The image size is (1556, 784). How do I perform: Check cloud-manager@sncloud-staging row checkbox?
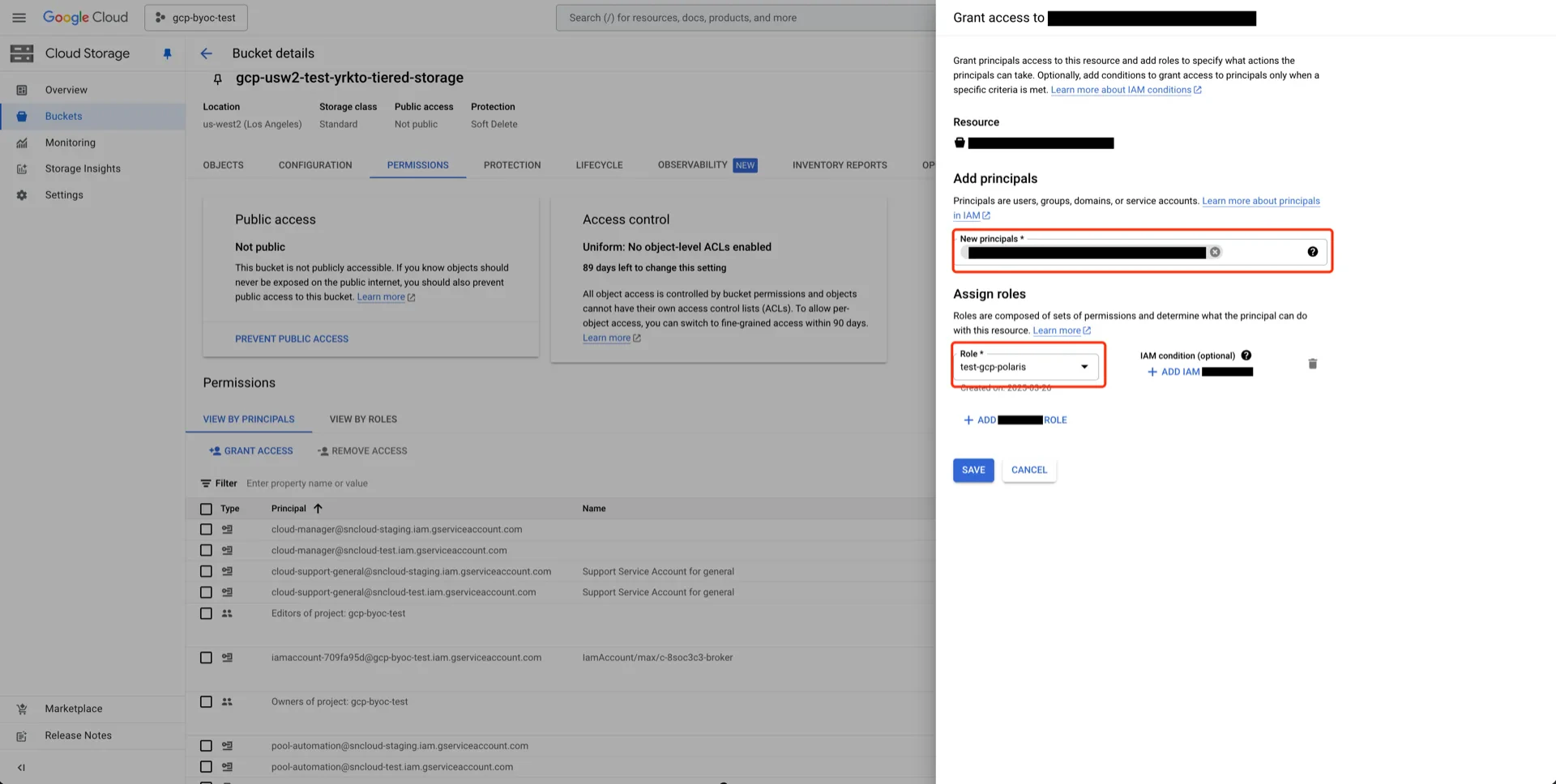point(206,530)
